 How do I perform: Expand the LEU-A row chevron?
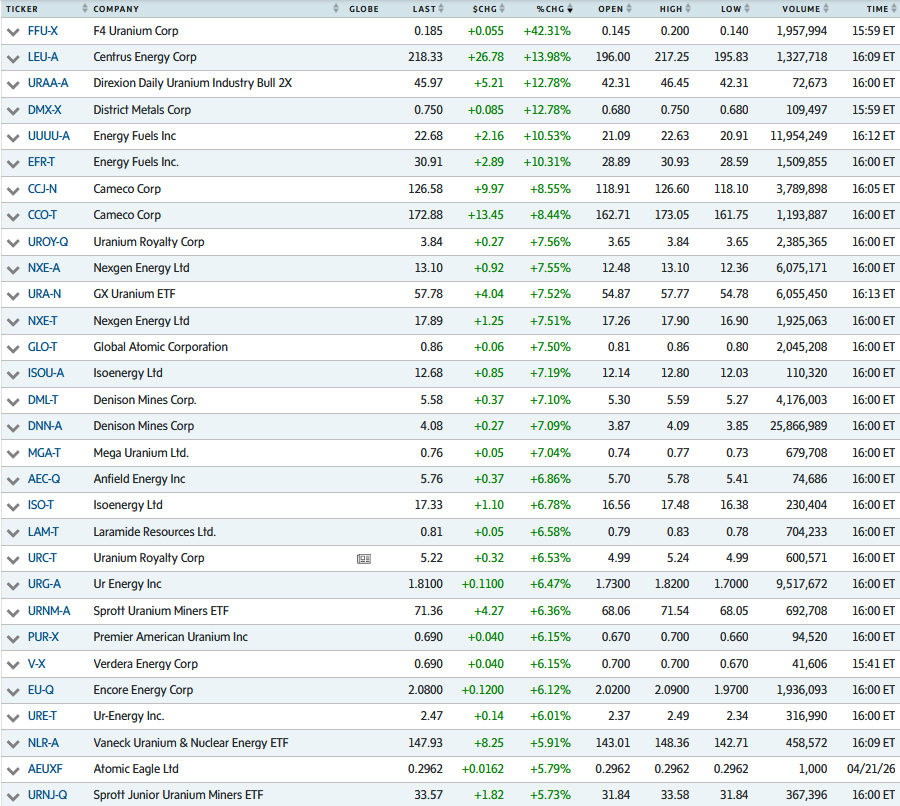point(13,59)
